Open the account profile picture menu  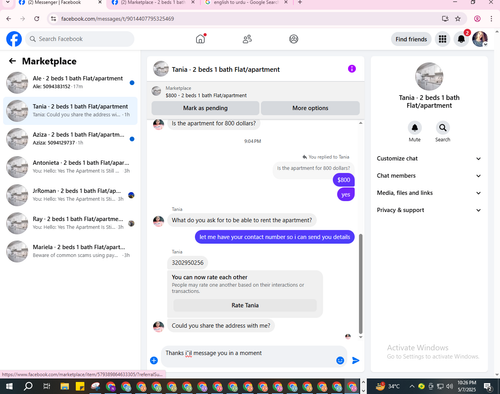(x=480, y=39)
